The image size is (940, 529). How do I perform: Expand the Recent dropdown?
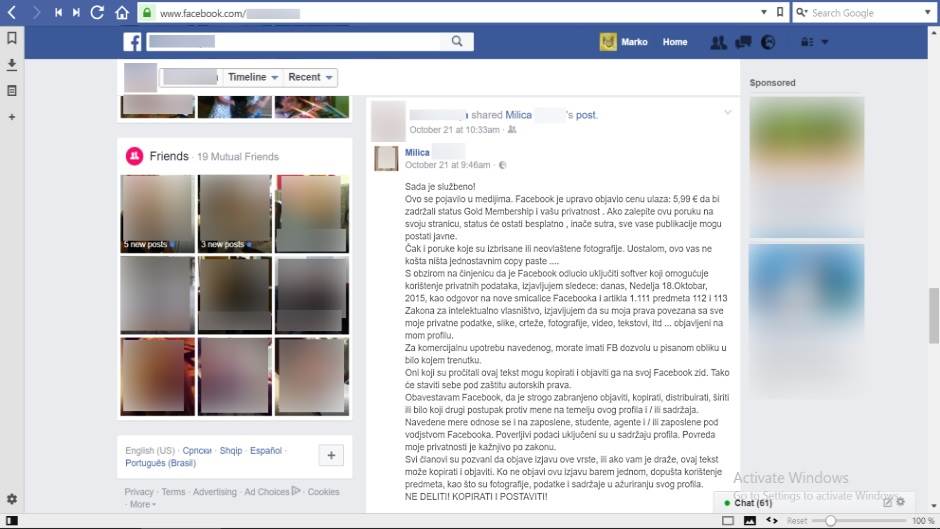click(x=310, y=77)
